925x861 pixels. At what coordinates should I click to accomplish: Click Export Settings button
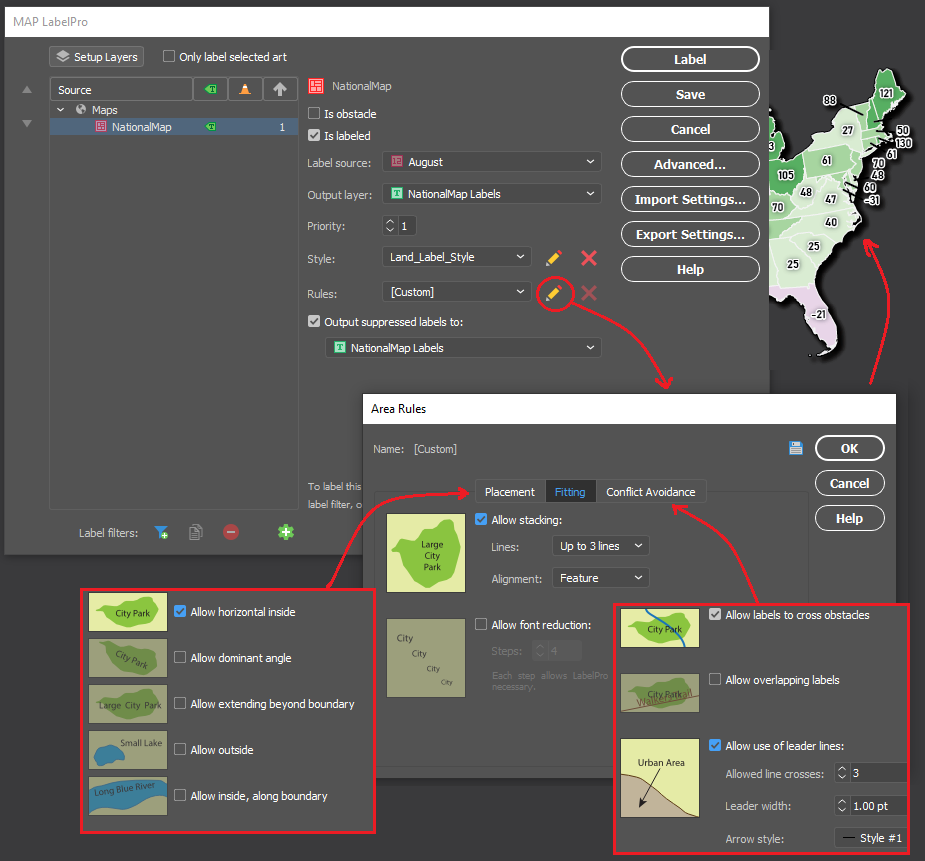point(690,234)
